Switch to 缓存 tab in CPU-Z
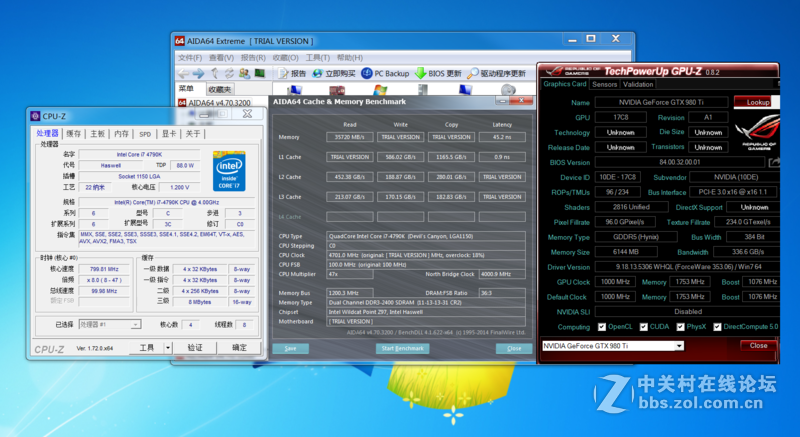 pos(73,134)
